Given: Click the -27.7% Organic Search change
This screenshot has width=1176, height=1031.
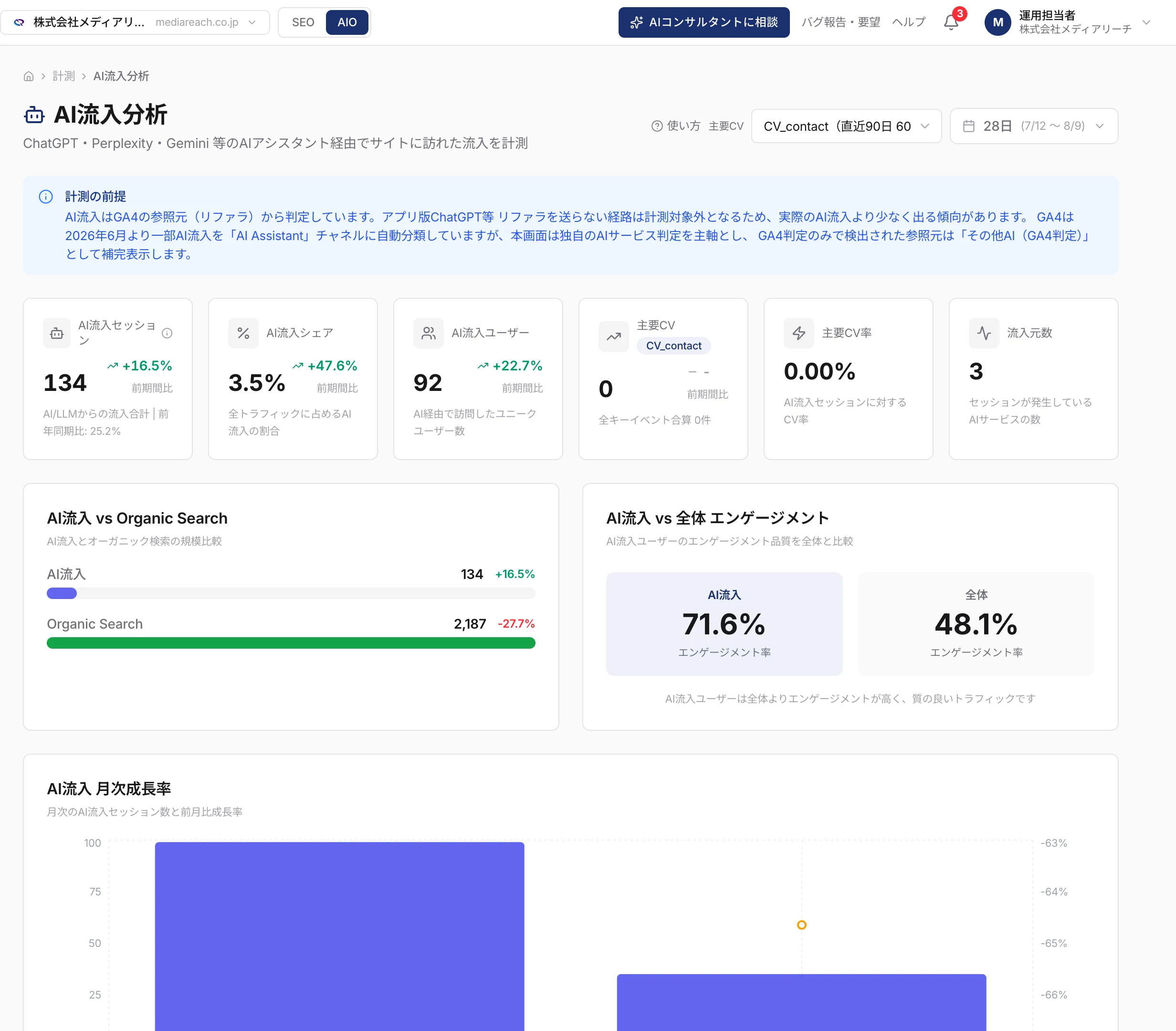Looking at the screenshot, I should click(517, 624).
